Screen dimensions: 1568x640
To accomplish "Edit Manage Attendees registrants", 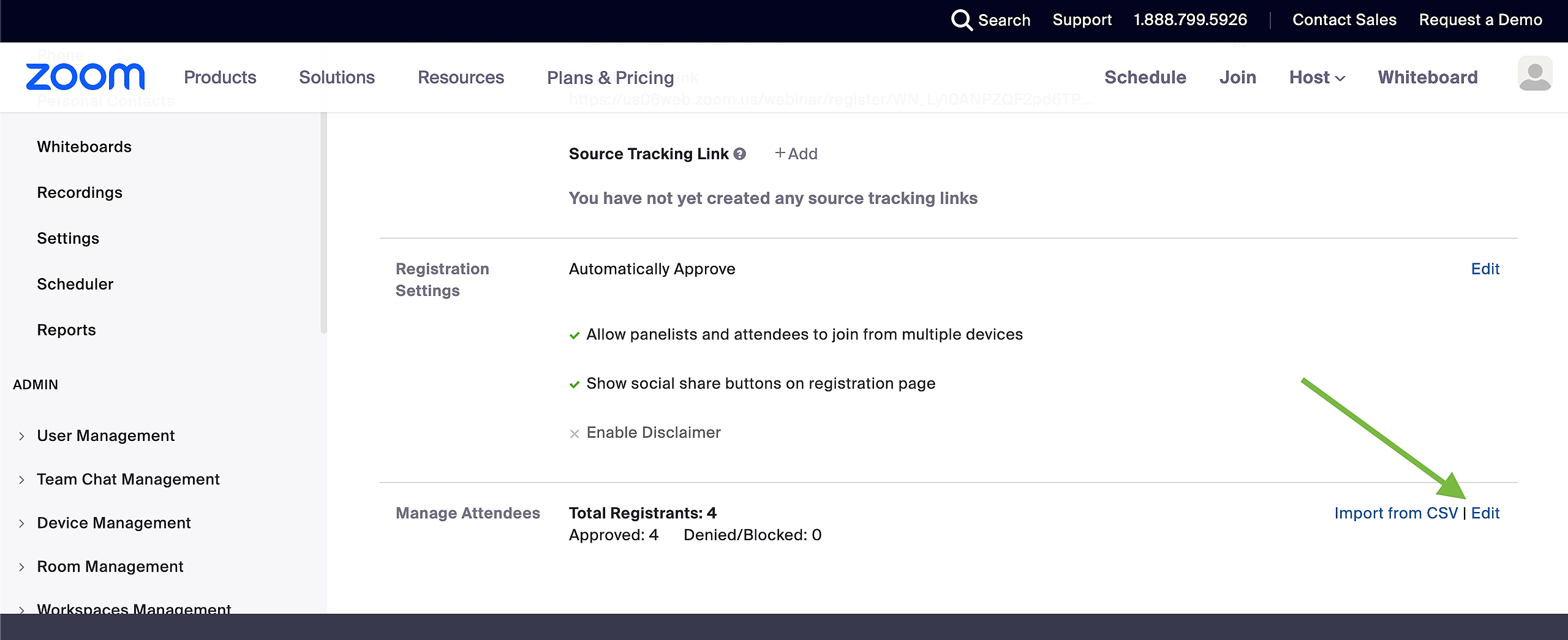I will point(1485,513).
